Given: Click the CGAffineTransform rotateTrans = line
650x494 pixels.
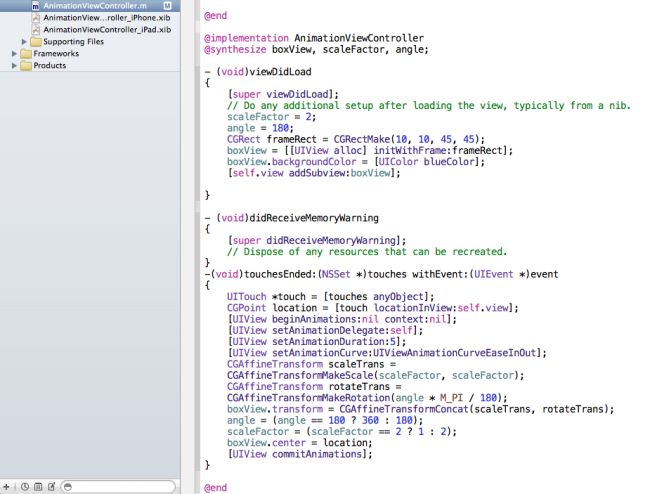Looking at the screenshot, I should [314, 387].
